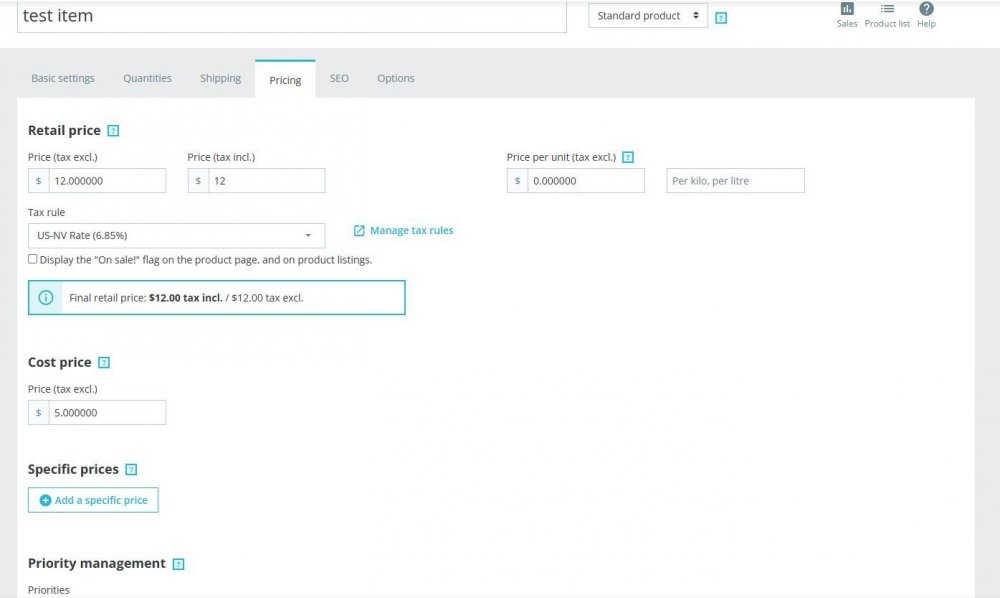Click info icon in Final retail price box
1000x598 pixels.
coord(46,298)
